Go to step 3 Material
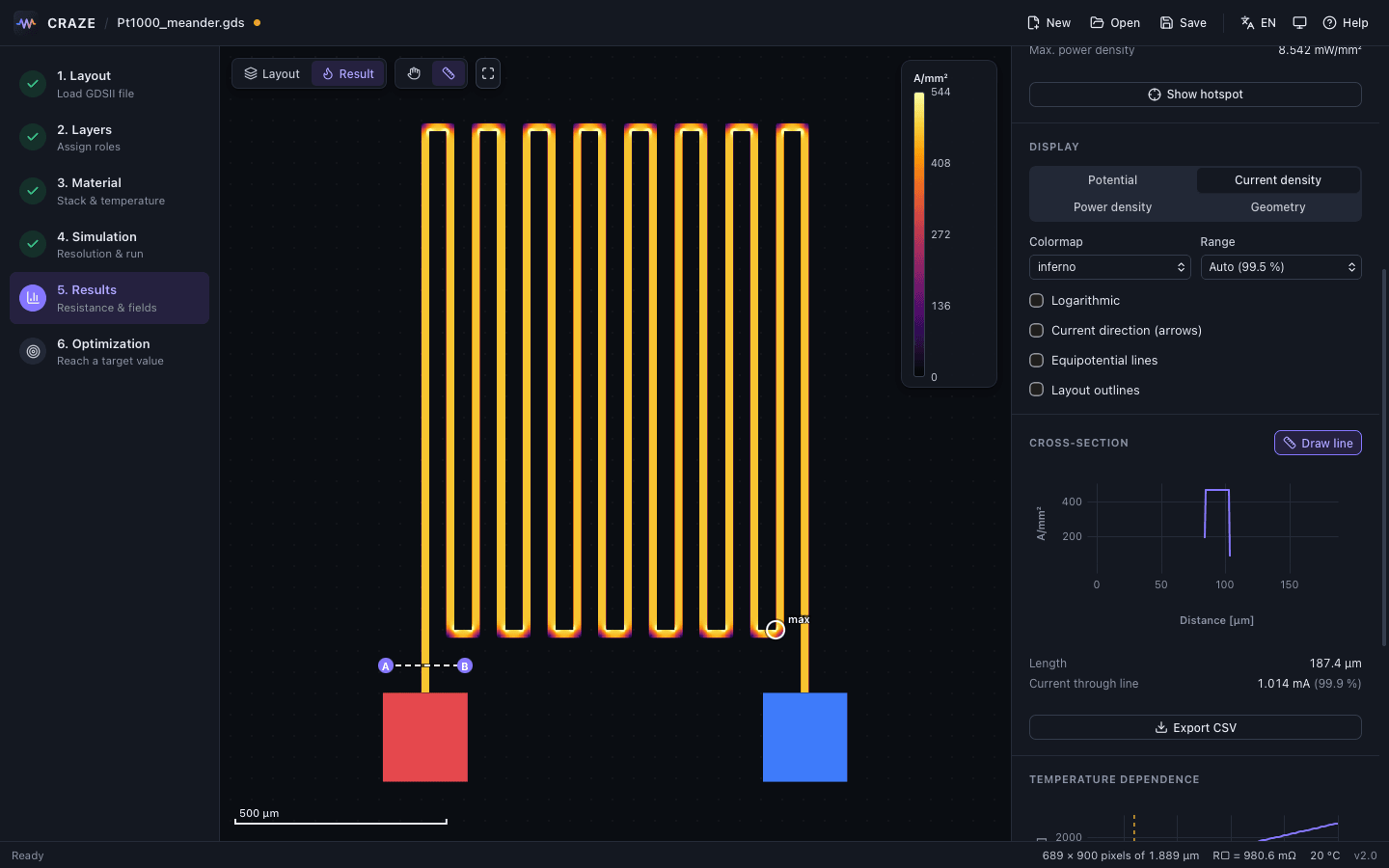 [x=109, y=191]
